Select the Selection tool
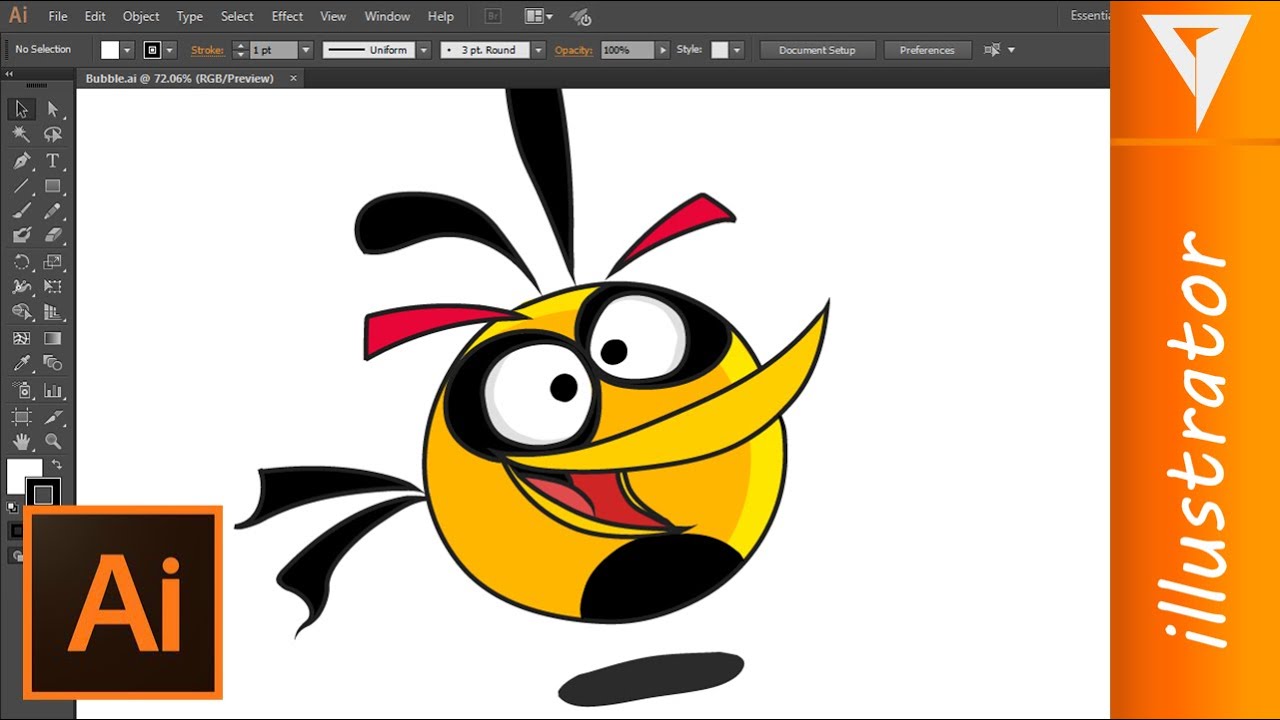This screenshot has height=720, width=1280. point(20,110)
